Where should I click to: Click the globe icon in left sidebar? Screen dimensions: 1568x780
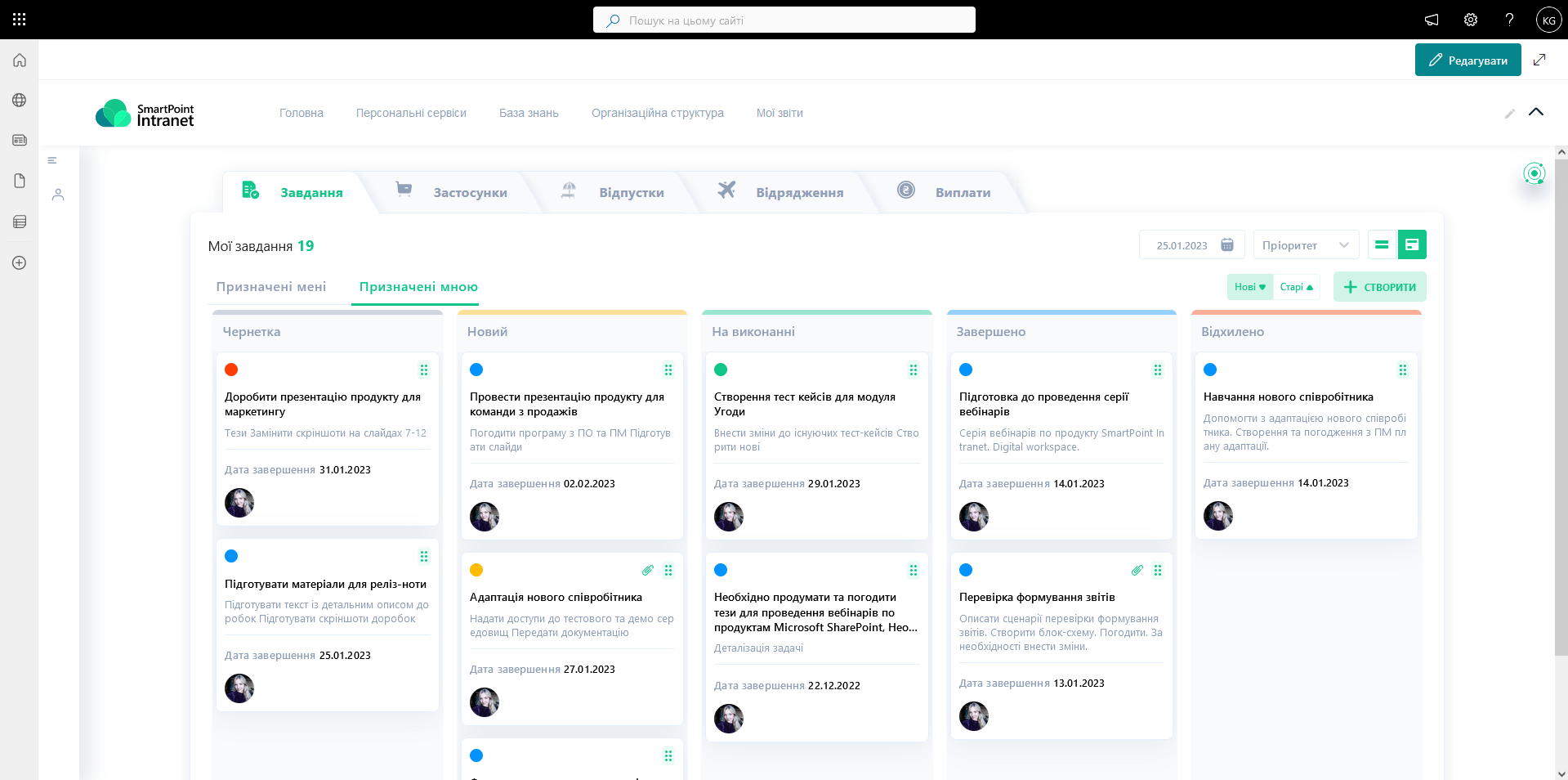(20, 100)
